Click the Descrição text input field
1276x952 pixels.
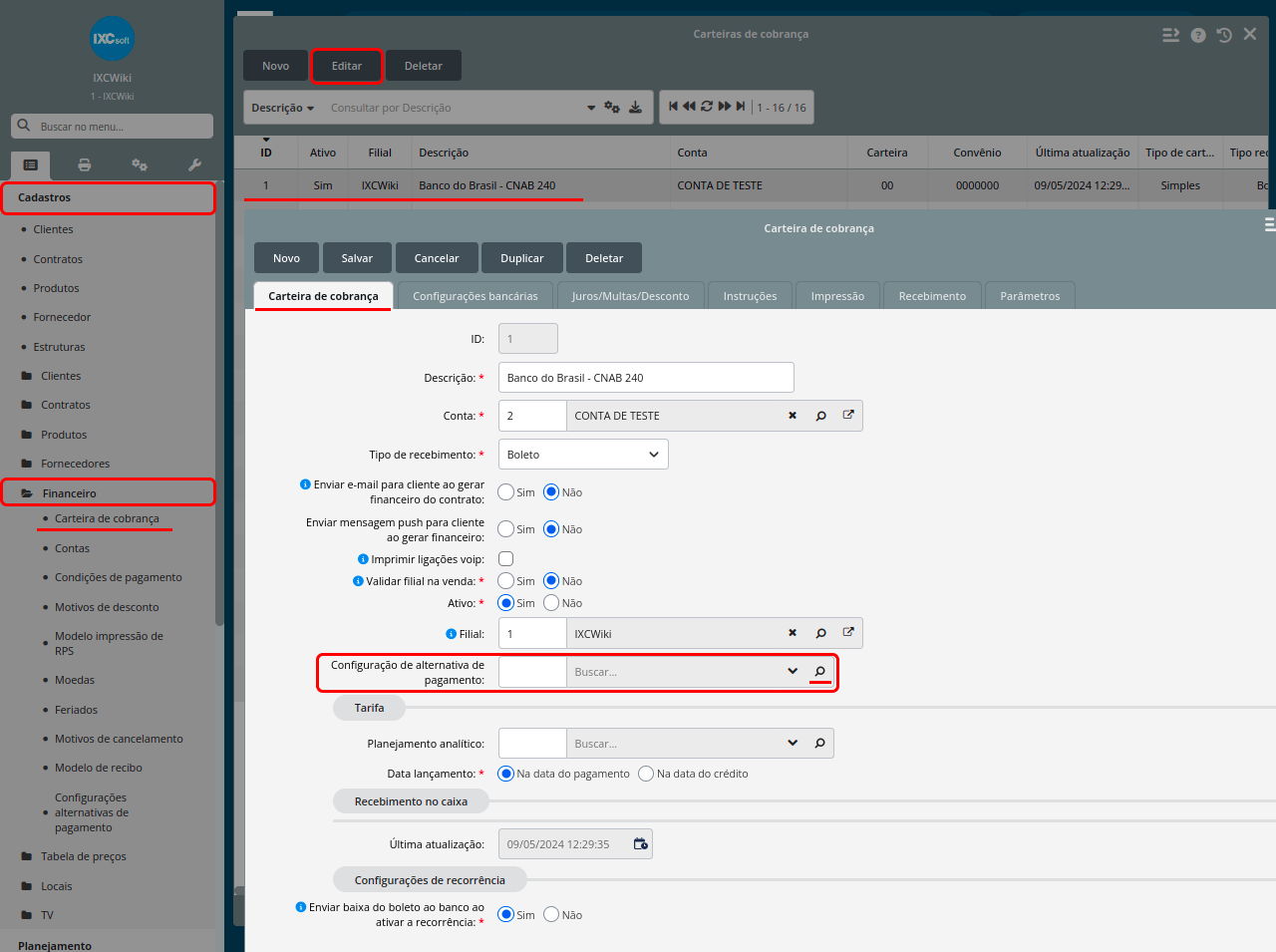click(646, 378)
